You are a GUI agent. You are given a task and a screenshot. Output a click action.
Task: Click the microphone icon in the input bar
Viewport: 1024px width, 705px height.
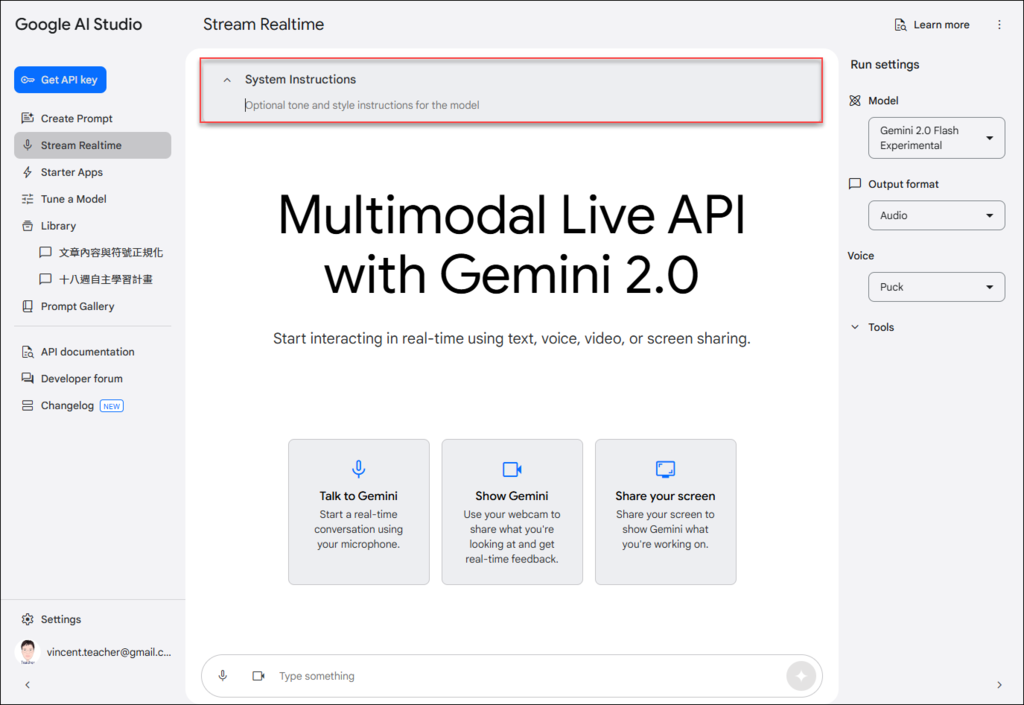223,676
